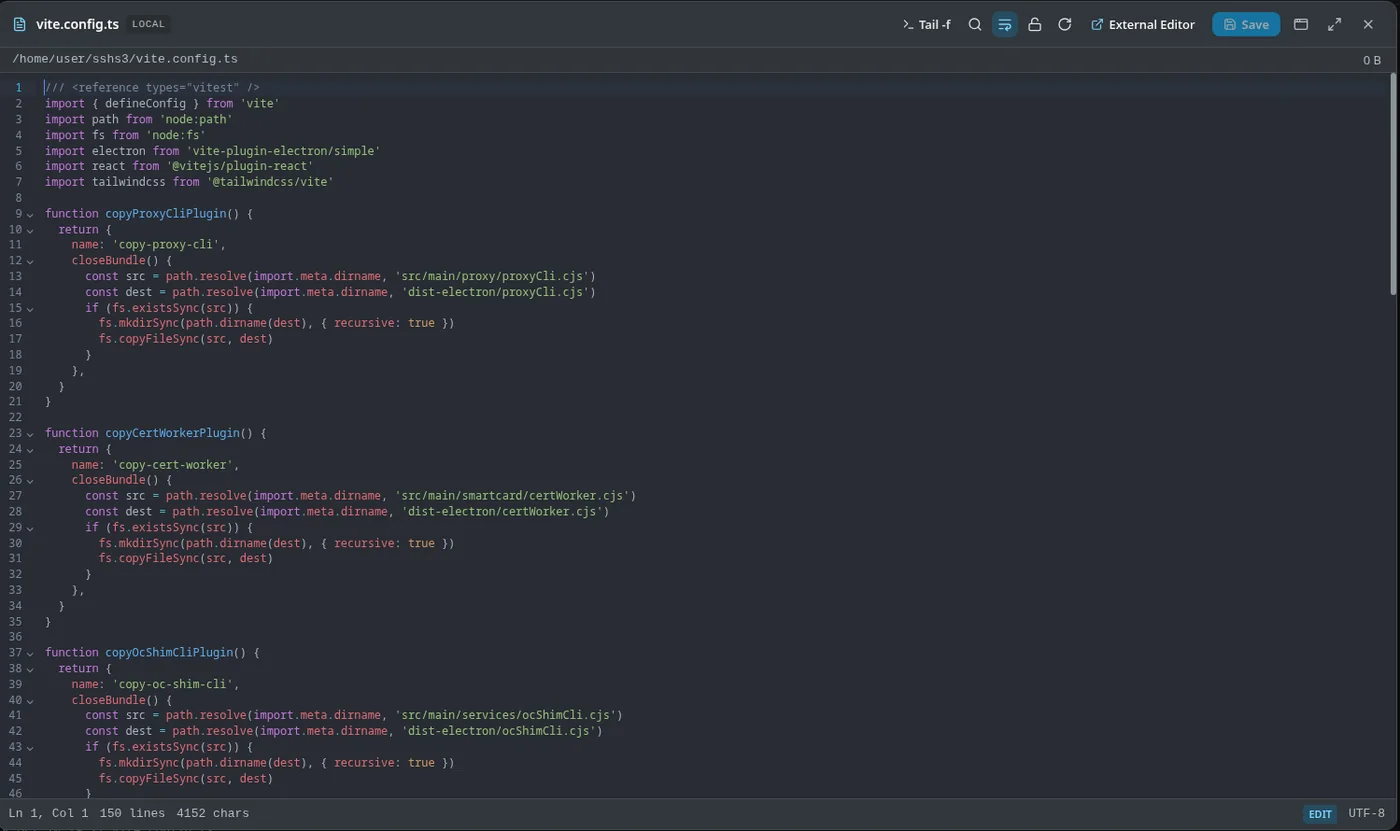Click the window mode icon next to Save
Screen dimensions: 1400x831
[1300, 24]
